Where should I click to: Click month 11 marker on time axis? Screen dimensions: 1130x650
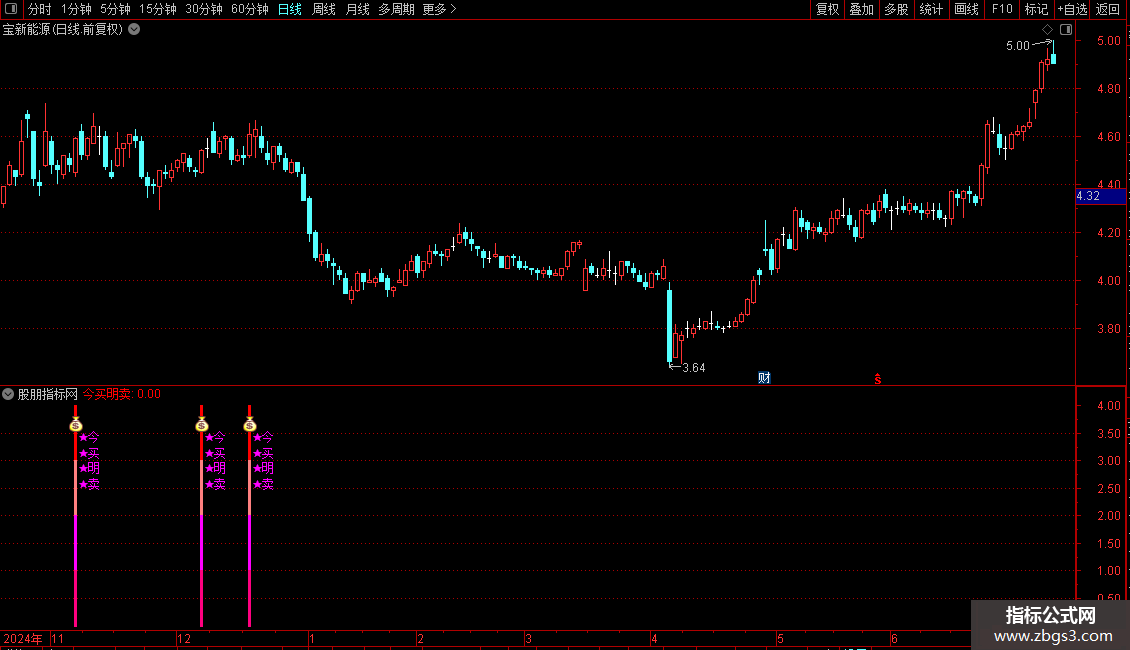tap(58, 638)
